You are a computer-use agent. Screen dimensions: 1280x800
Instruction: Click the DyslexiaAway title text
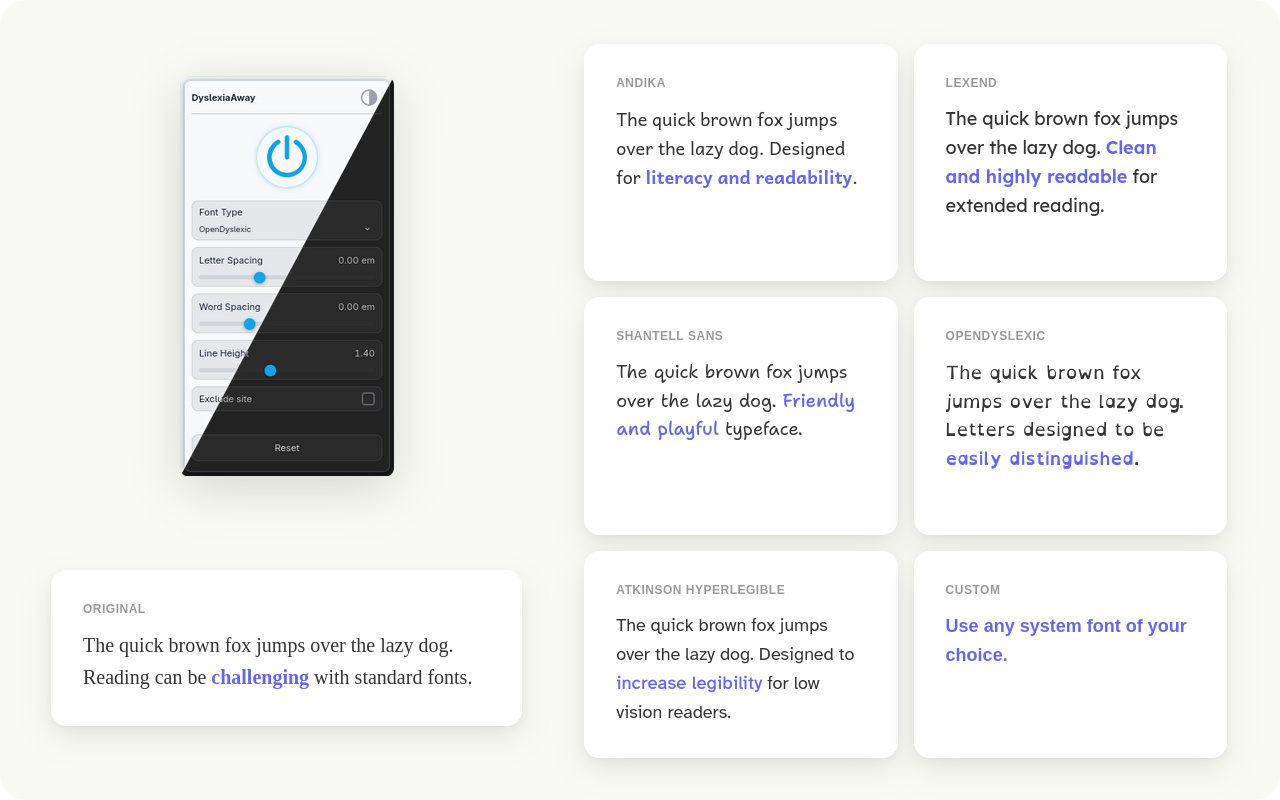pos(223,98)
